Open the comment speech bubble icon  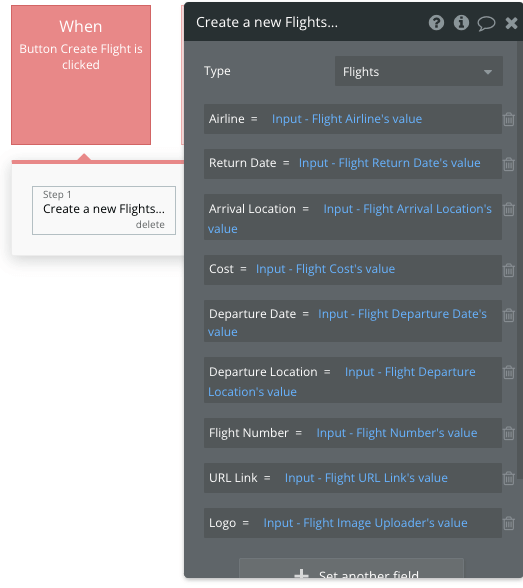[486, 23]
